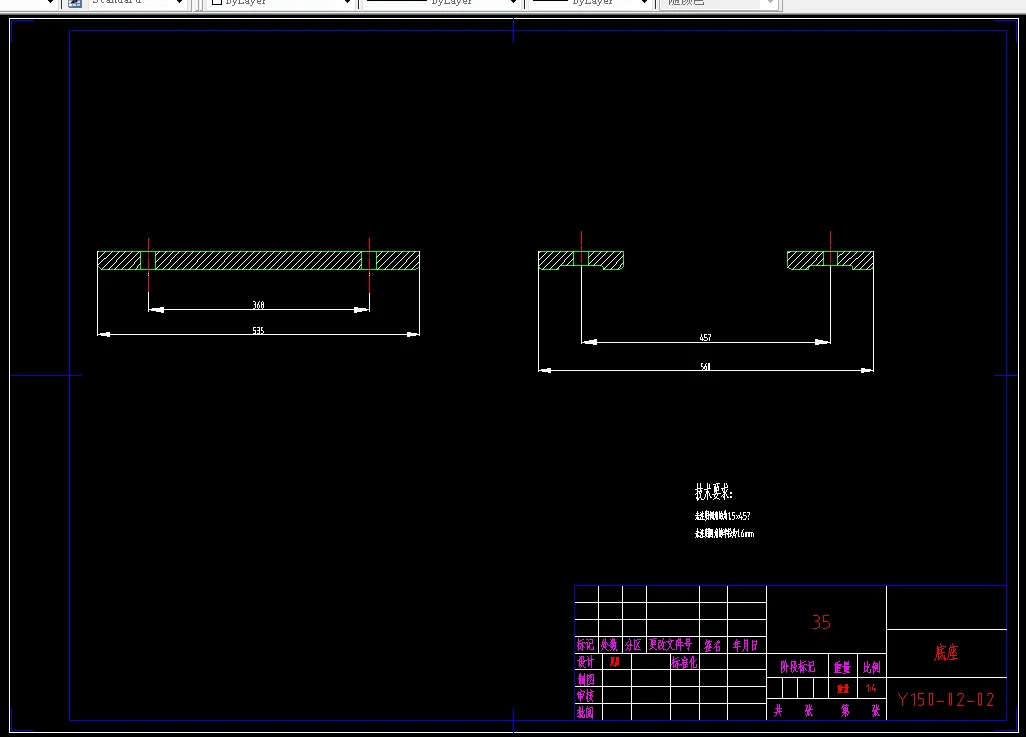Select the 368 dimension text
The width and height of the screenshot is (1026, 737).
coord(258,305)
